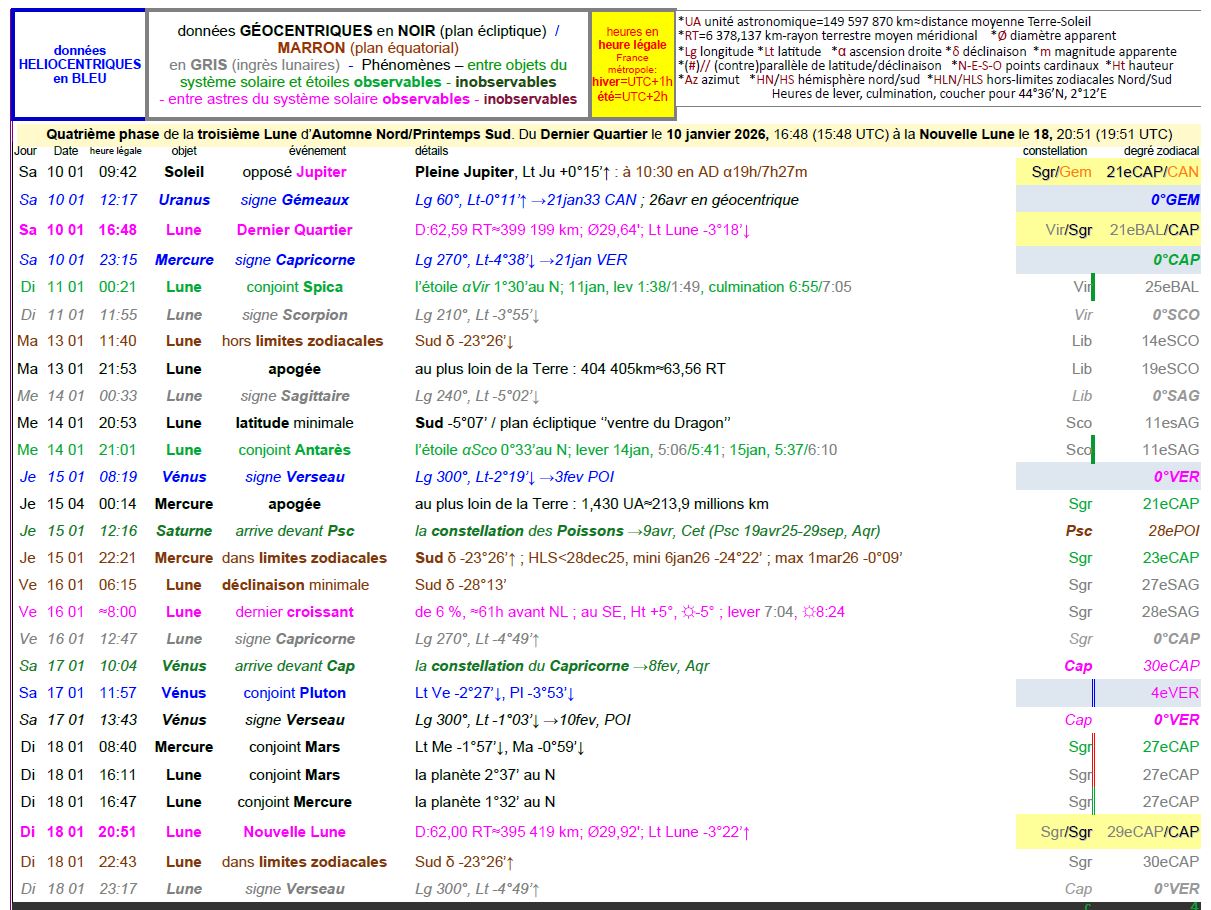Click the yellow 'Sgr/Gem' constellation cell
Screen dimensions: 1211x910
tap(1061, 172)
